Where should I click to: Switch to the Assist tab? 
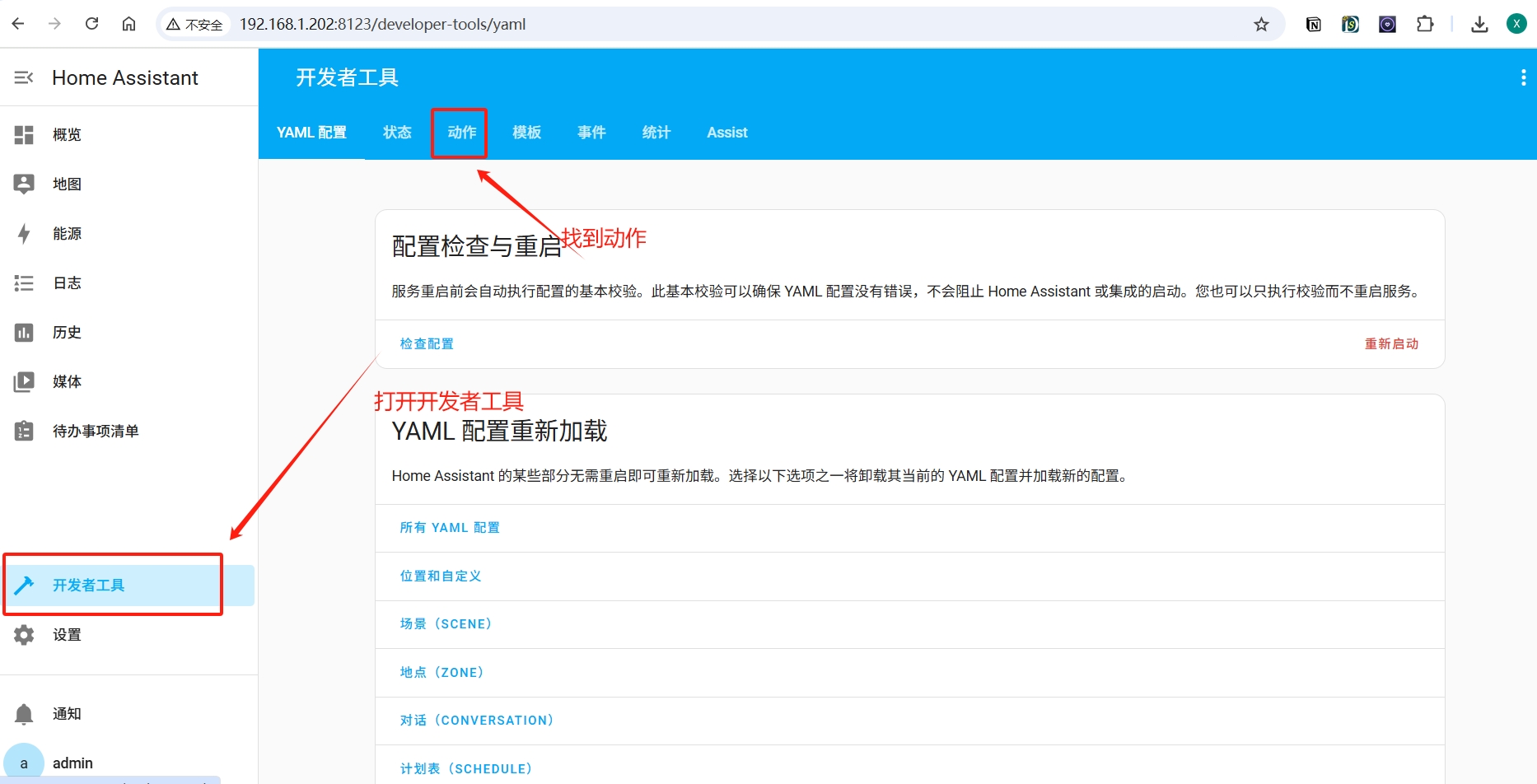(x=727, y=133)
